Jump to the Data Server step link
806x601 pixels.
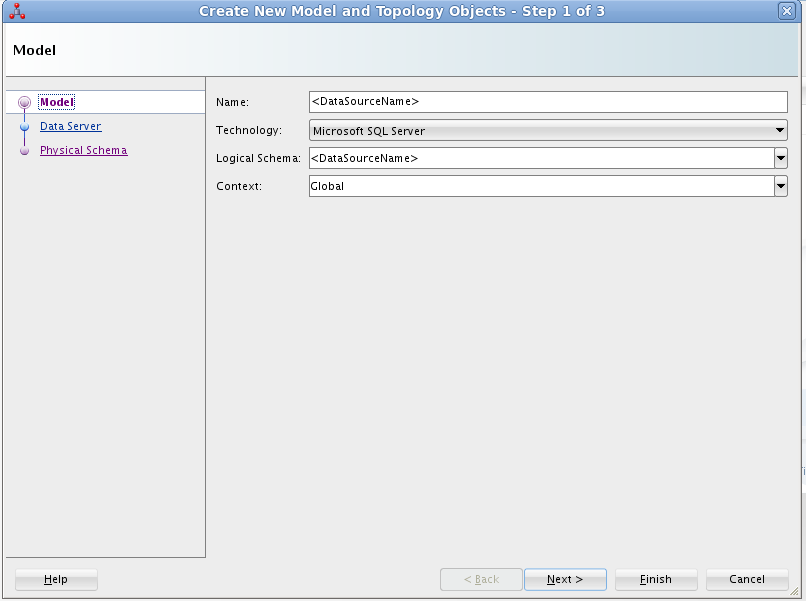70,126
